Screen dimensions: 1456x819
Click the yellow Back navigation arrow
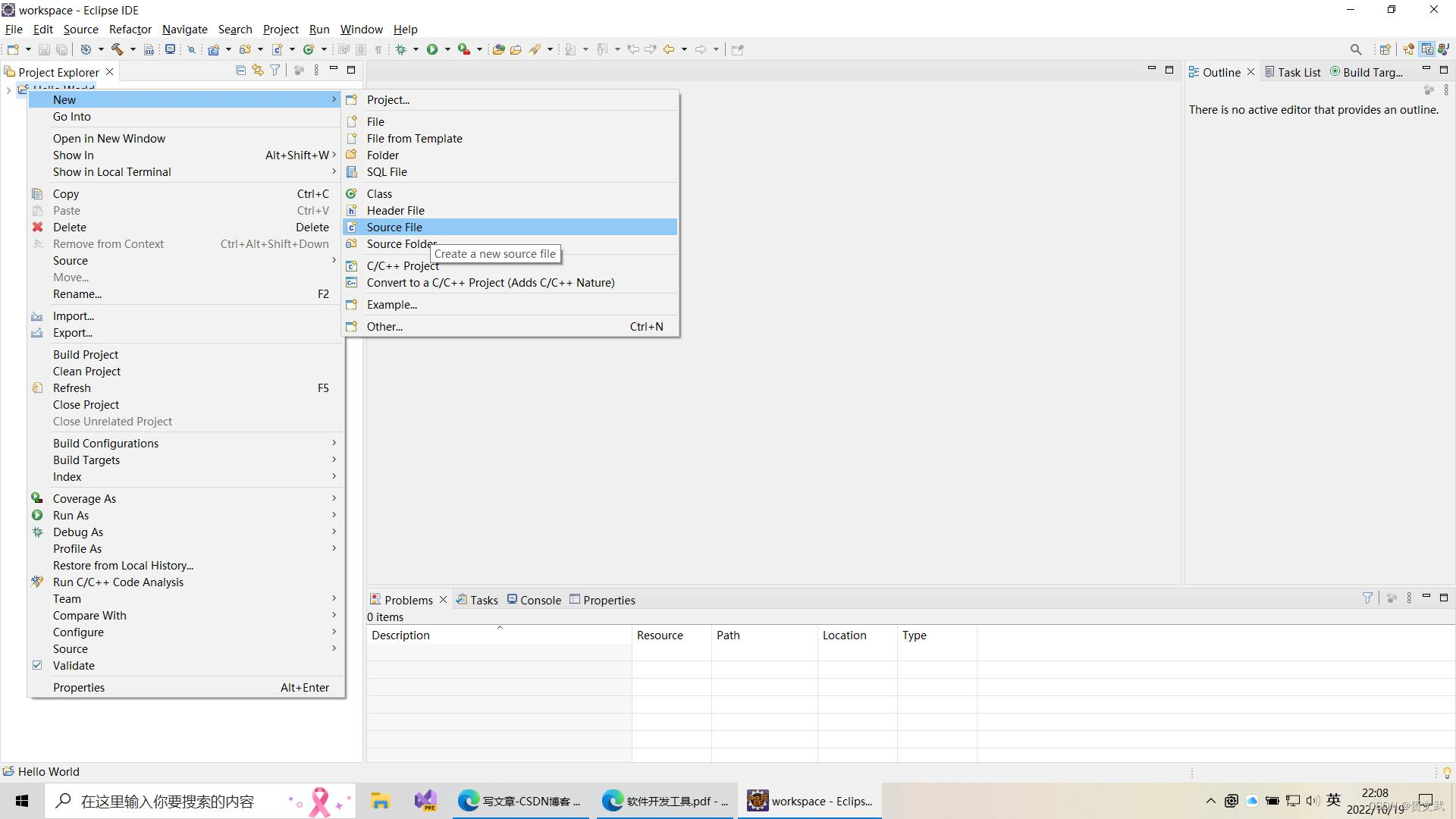[669, 49]
